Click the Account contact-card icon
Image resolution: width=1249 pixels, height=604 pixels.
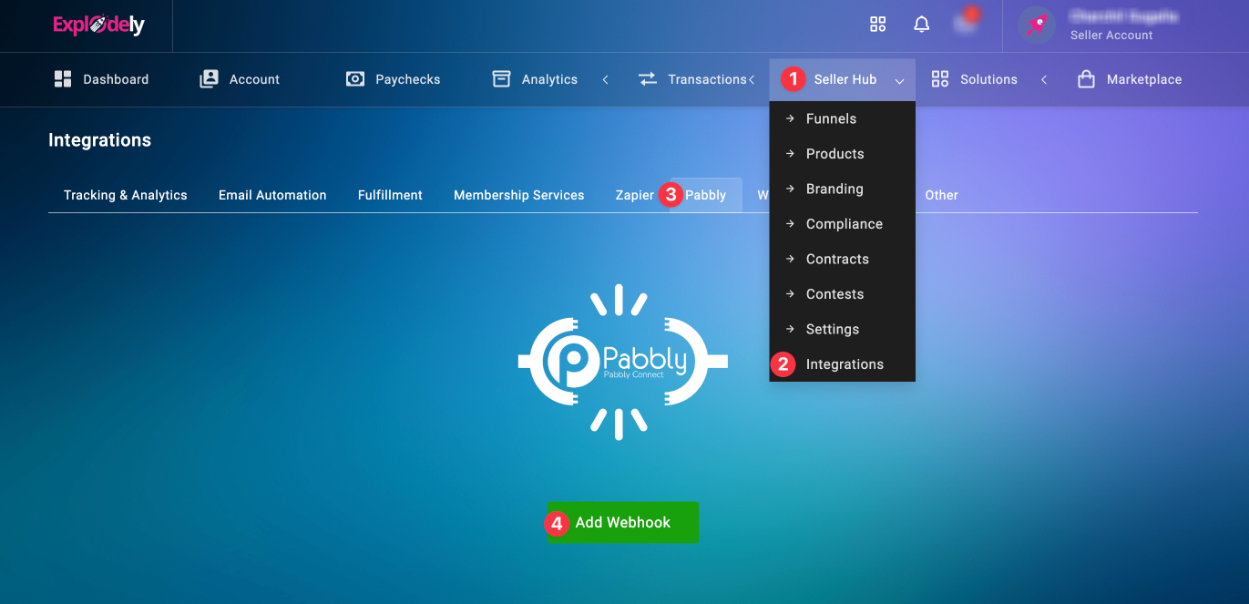209,79
